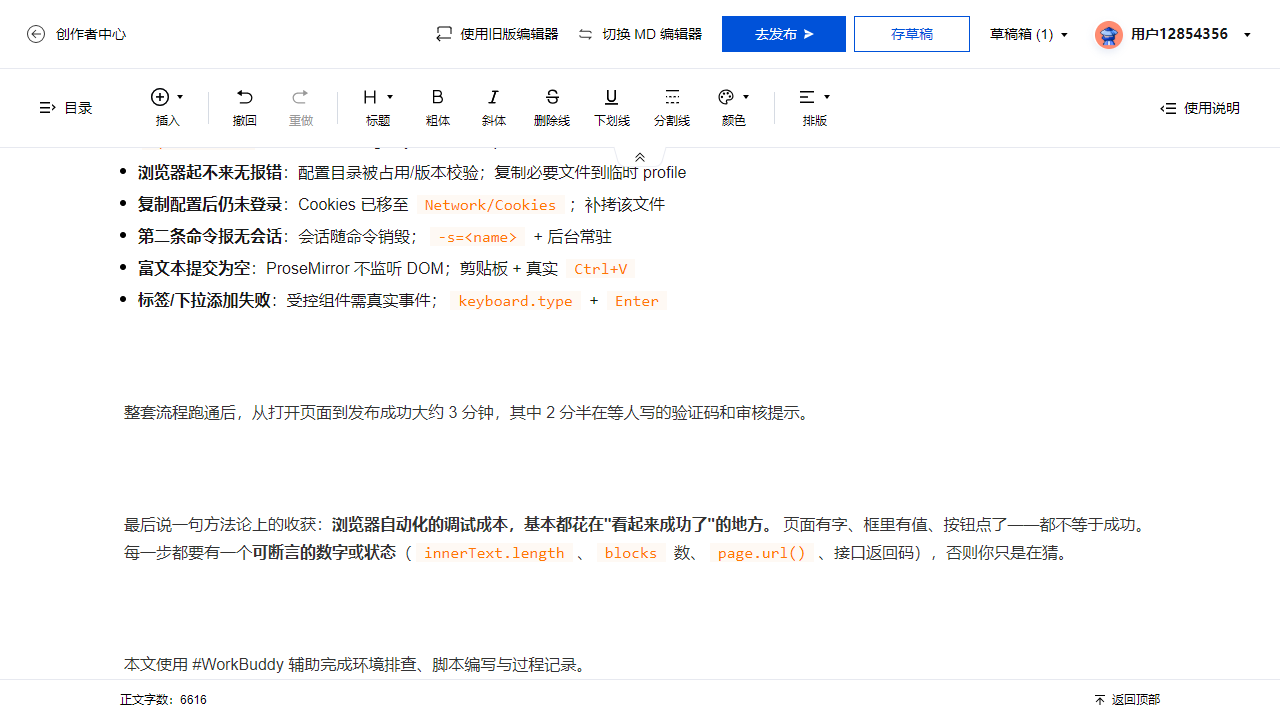The height and width of the screenshot is (720, 1280).
Task: Click the paragraph mentioning #WorkBuddy
Action: (356, 665)
